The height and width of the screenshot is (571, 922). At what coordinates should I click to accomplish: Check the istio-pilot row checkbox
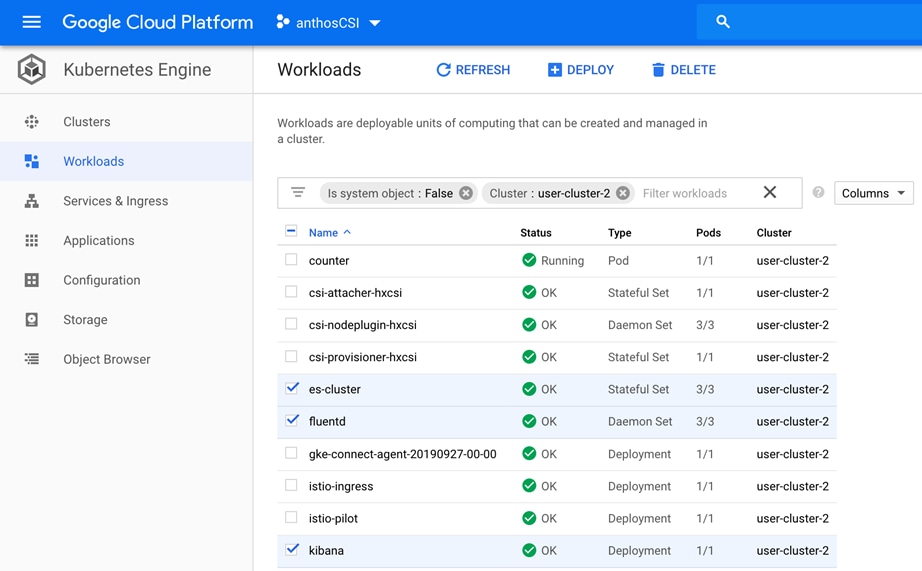(x=291, y=517)
